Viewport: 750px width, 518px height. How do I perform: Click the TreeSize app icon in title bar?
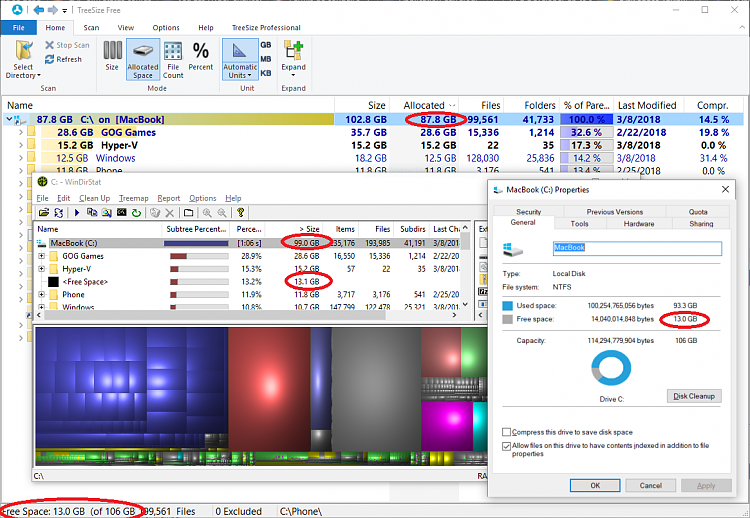click(x=17, y=10)
